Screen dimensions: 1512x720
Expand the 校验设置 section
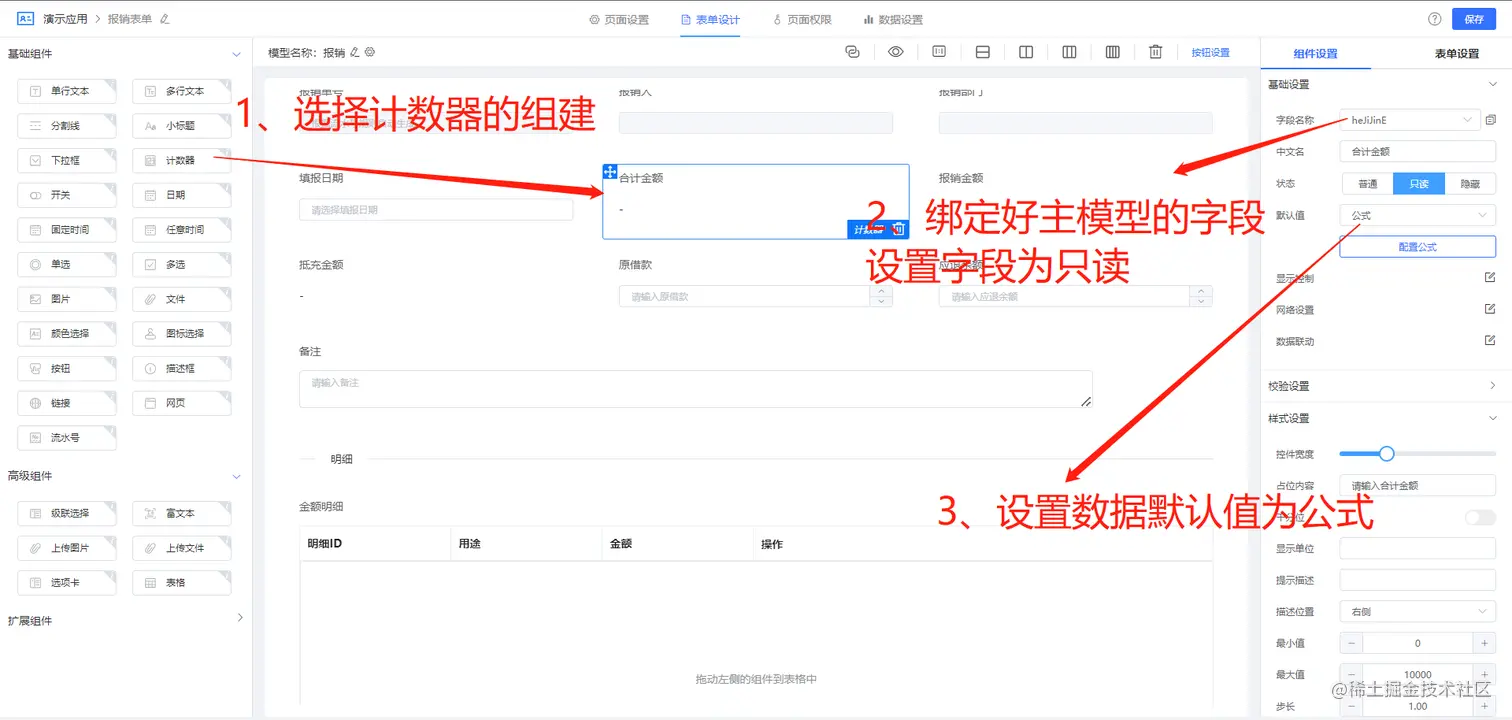pos(1493,386)
